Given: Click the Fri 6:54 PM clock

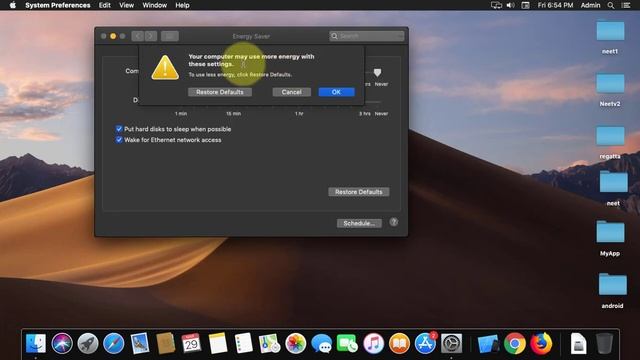Looking at the screenshot, I should pyautogui.click(x=555, y=5).
